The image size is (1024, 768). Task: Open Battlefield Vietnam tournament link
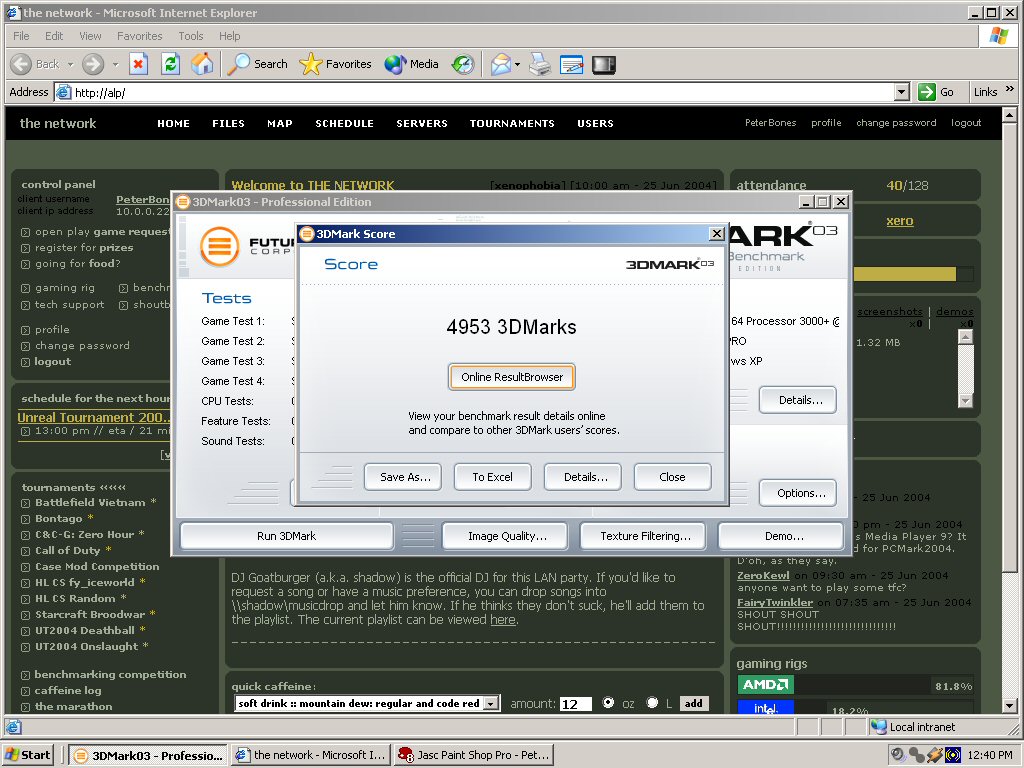pyautogui.click(x=90, y=502)
